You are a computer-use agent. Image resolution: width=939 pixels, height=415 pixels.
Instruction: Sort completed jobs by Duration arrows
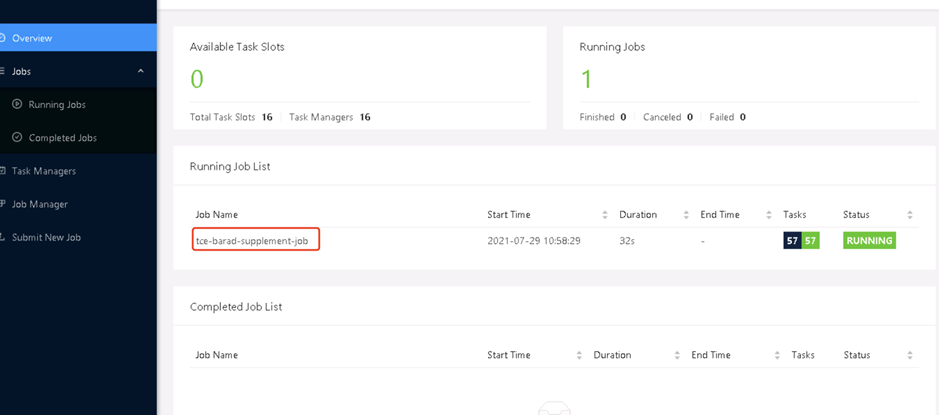tap(677, 355)
